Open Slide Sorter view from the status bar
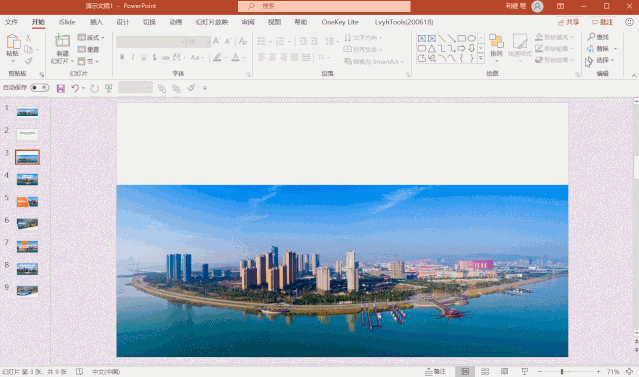 (x=485, y=371)
